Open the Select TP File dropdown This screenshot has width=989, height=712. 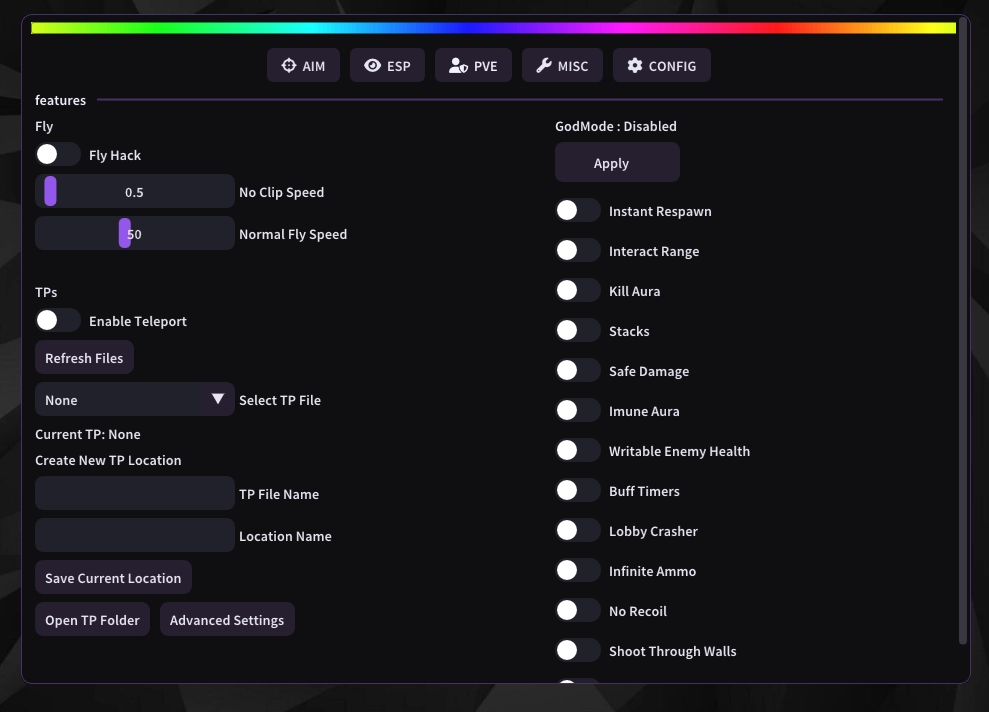click(134, 399)
